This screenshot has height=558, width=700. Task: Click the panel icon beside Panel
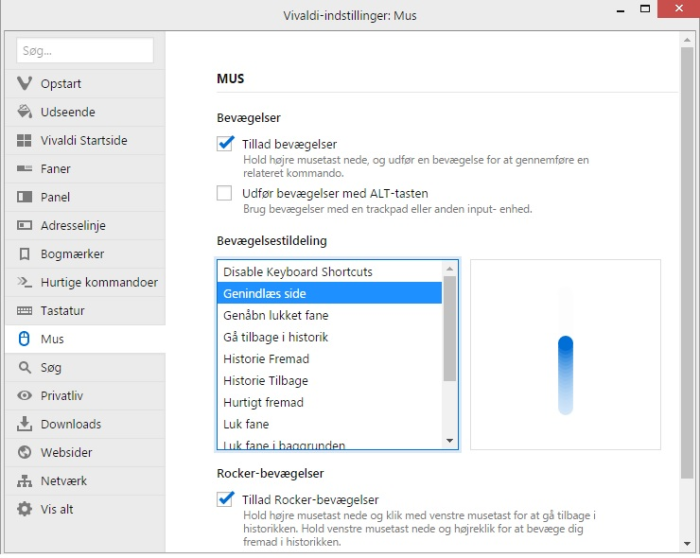[x=24, y=197]
